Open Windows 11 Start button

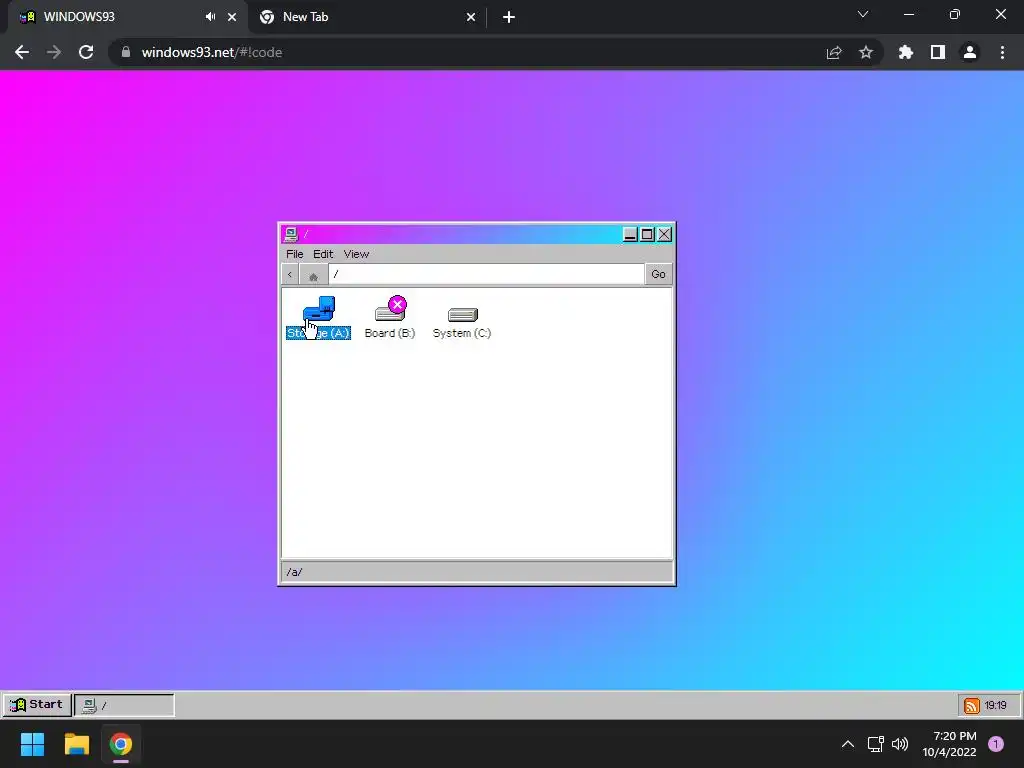point(32,744)
